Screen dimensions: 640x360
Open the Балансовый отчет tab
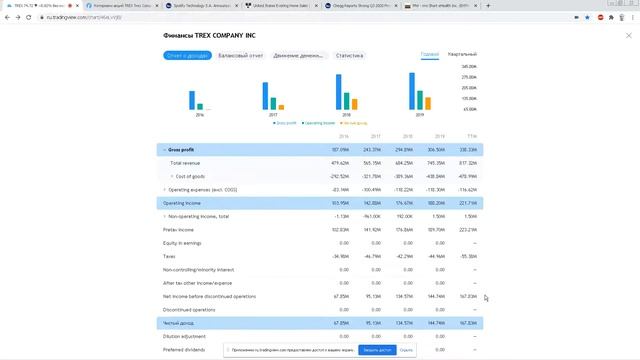(x=240, y=56)
